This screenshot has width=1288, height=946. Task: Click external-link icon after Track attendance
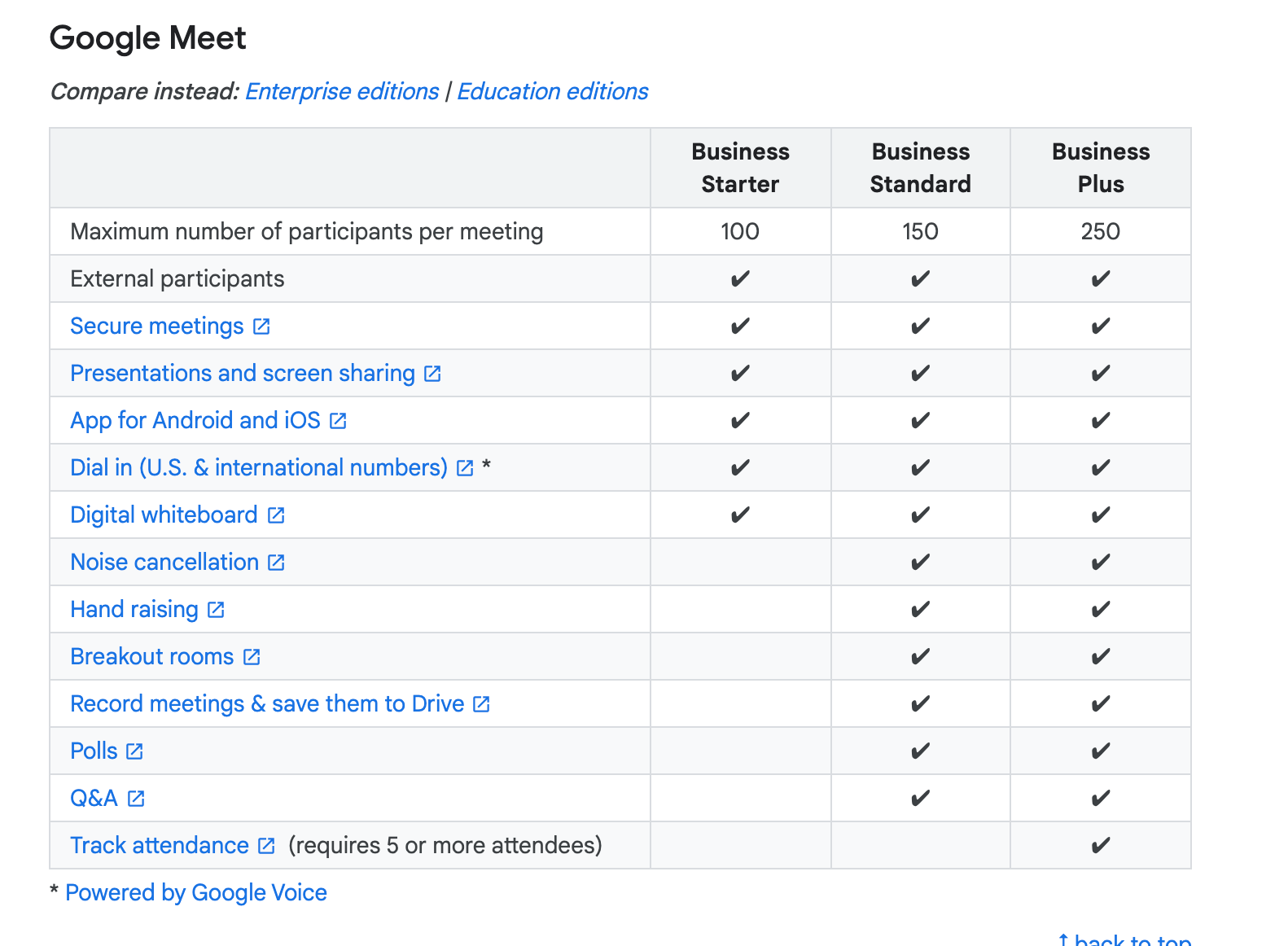[266, 846]
